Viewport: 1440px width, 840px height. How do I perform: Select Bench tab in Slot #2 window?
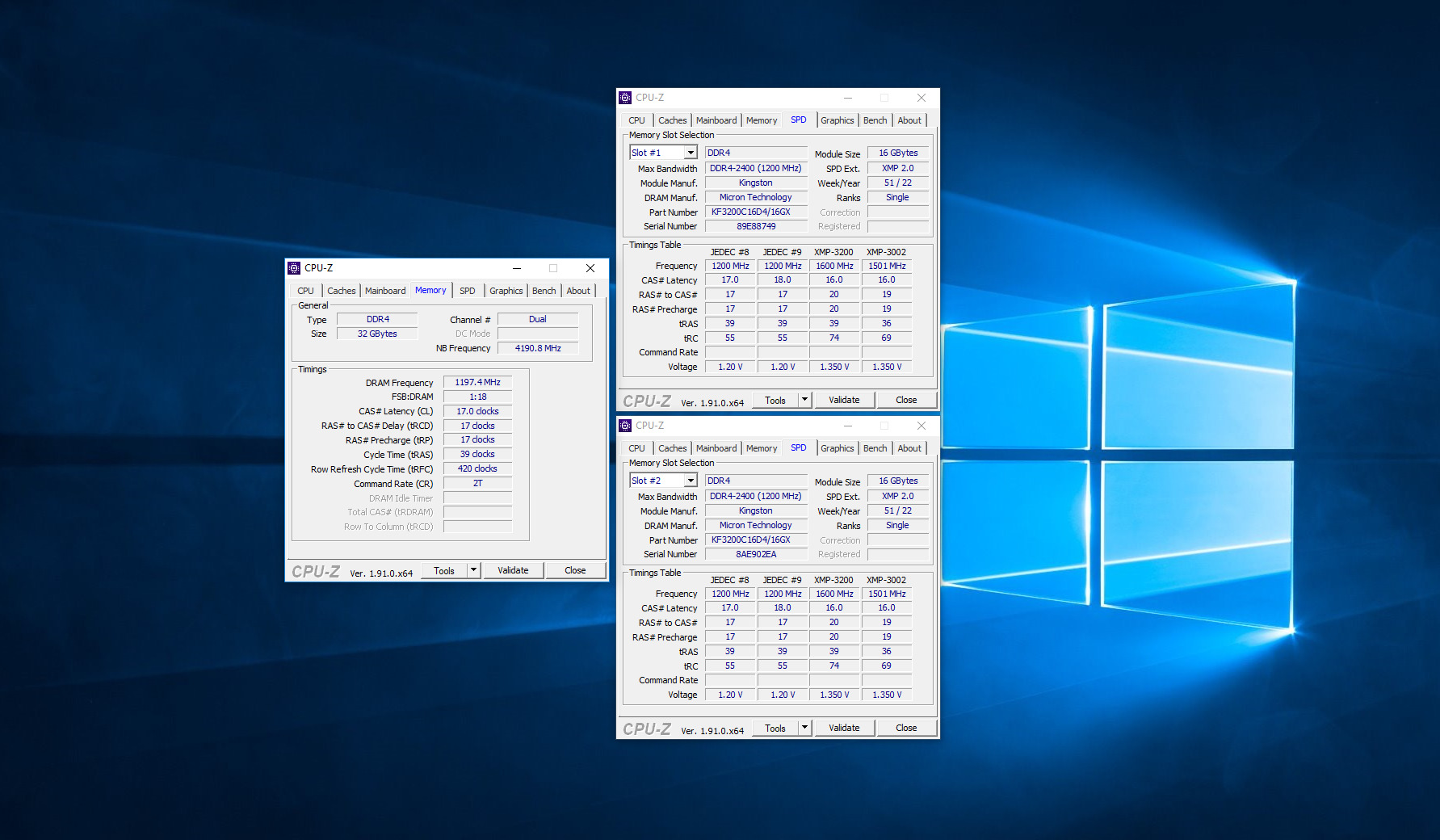pos(875,448)
